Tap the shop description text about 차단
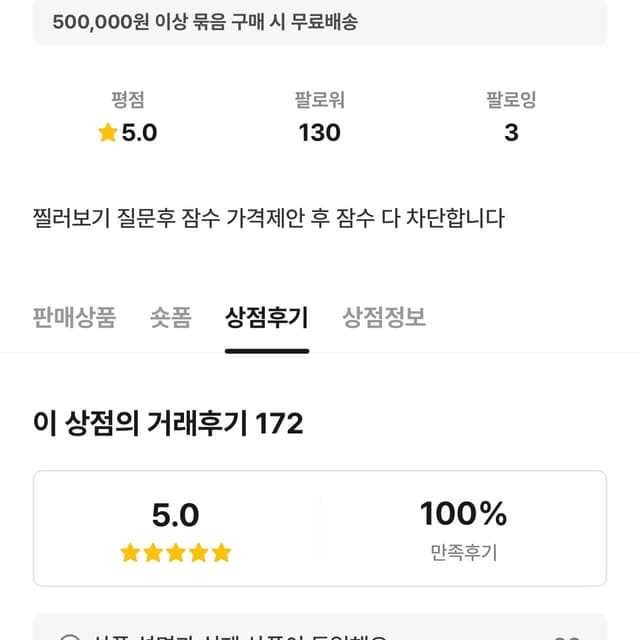The image size is (640, 640). tap(268, 218)
